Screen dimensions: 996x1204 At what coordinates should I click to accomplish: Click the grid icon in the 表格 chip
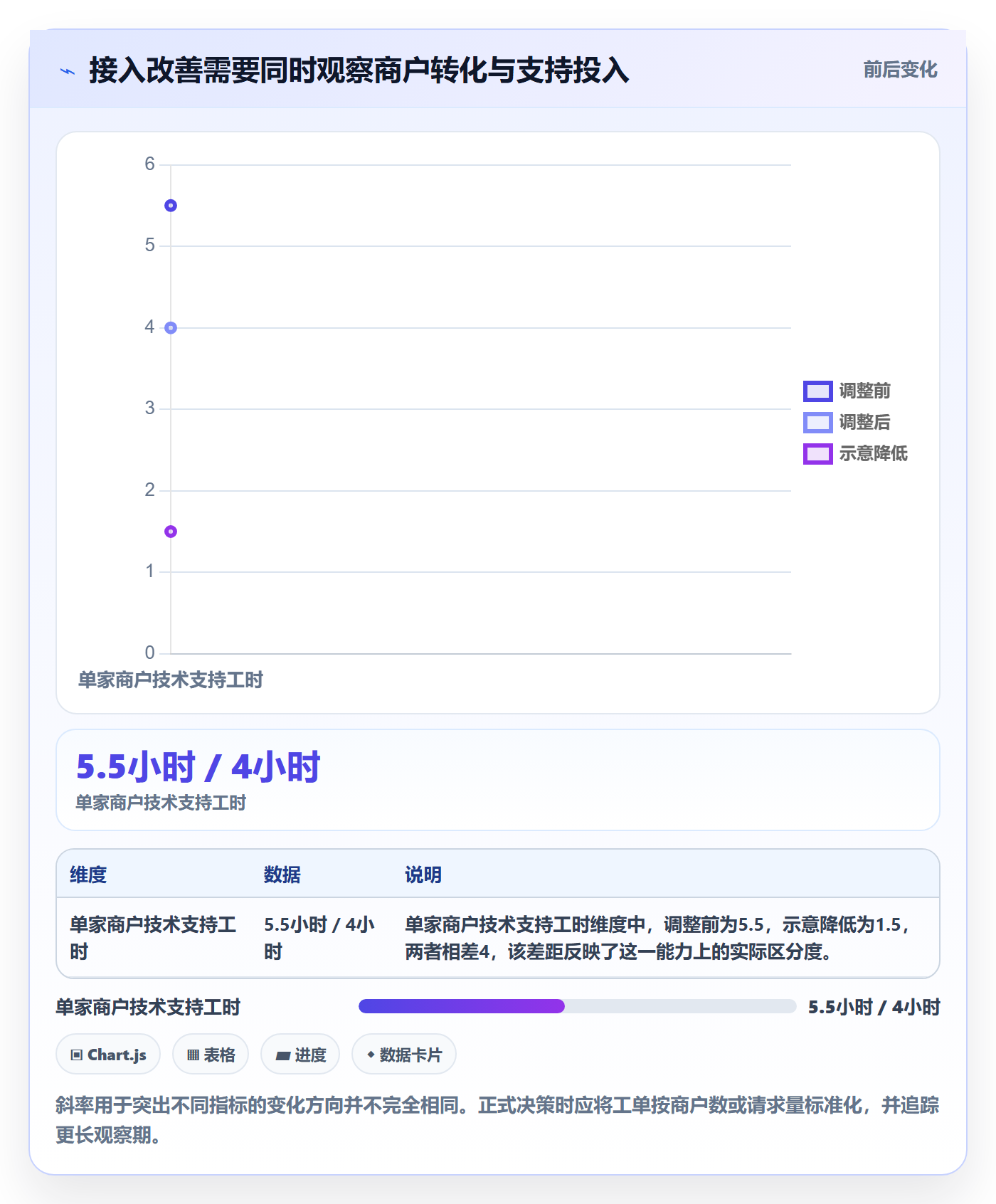tap(193, 1055)
